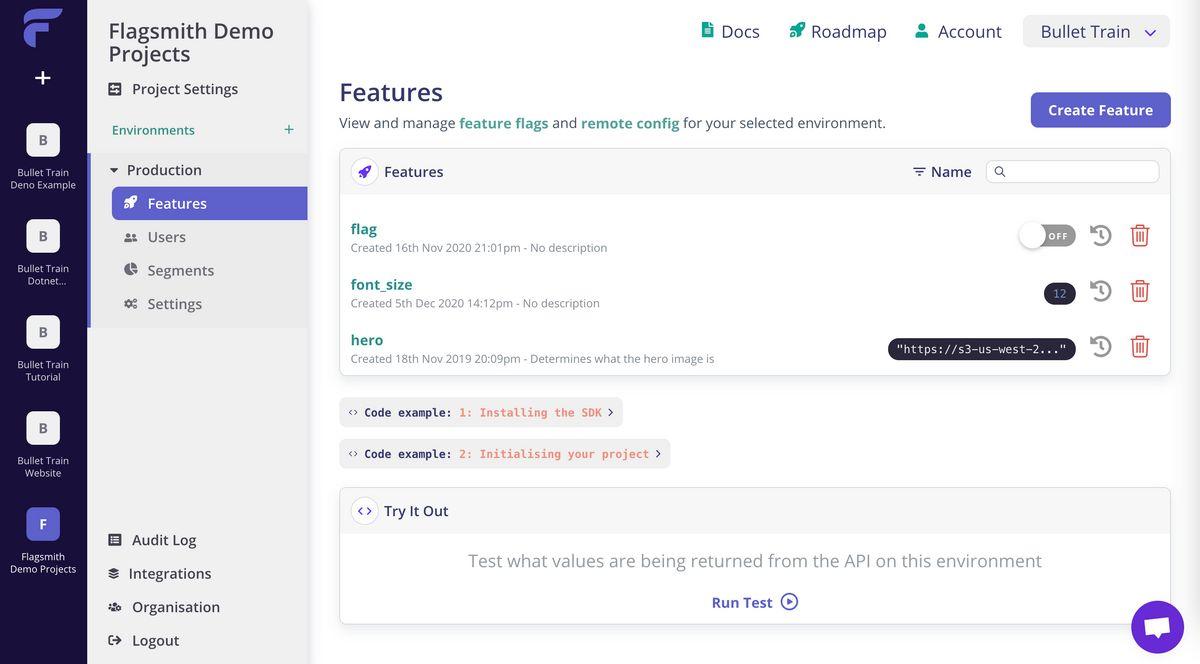The height and width of the screenshot is (664, 1200).
Task: Sort features using the Name filter
Action: [x=941, y=172]
